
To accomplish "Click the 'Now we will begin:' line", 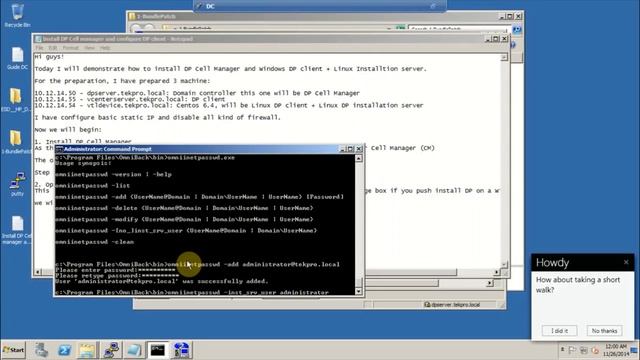I will 68,129.
